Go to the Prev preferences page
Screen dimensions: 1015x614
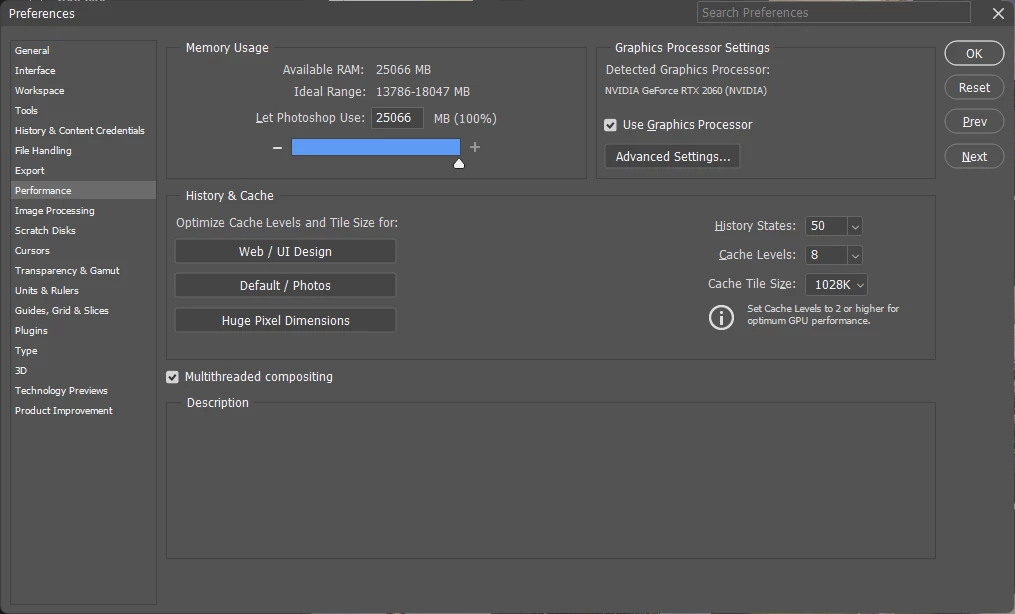pos(974,122)
